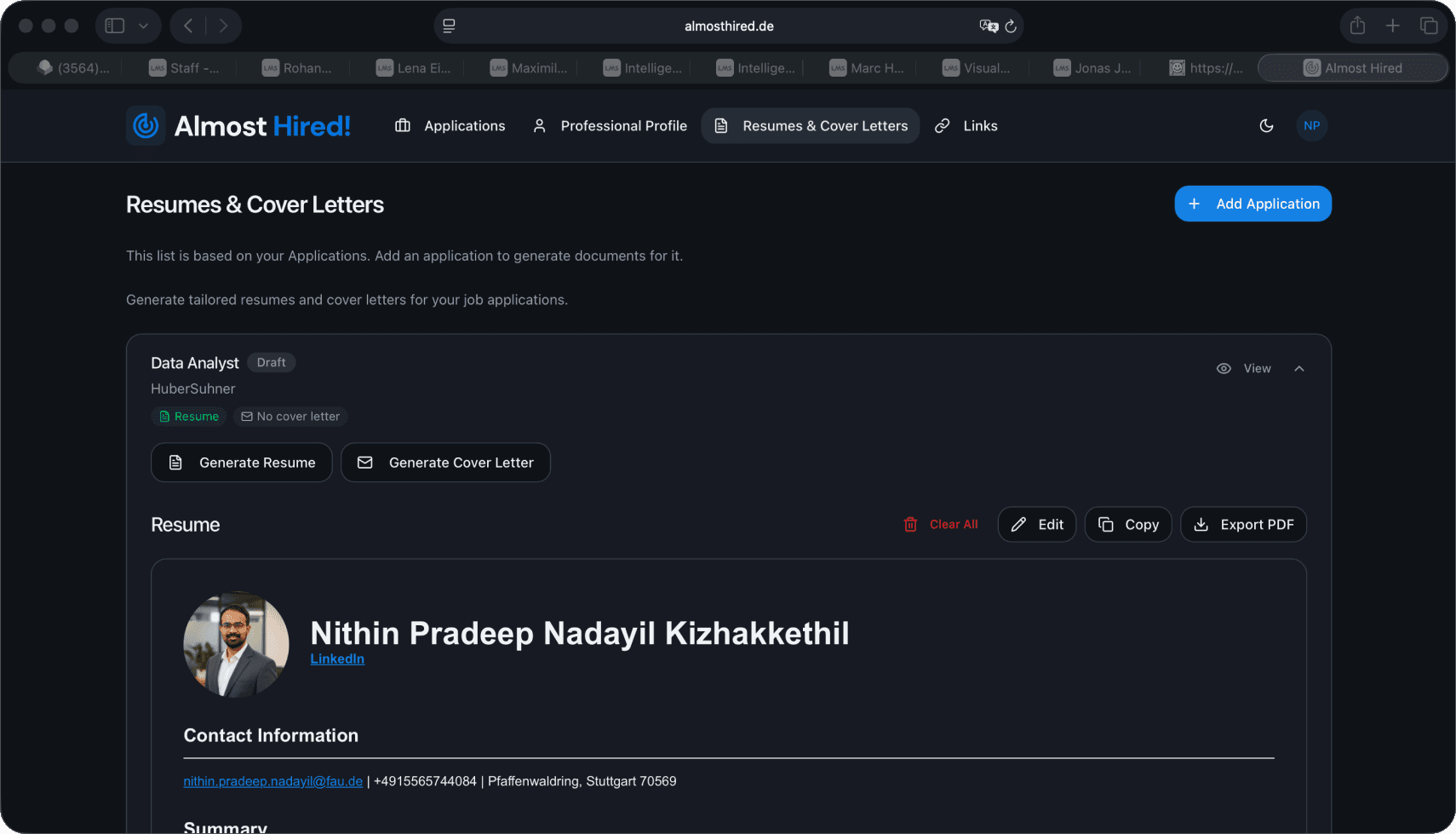Collapse the Data Analyst card chevron

pos(1298,369)
